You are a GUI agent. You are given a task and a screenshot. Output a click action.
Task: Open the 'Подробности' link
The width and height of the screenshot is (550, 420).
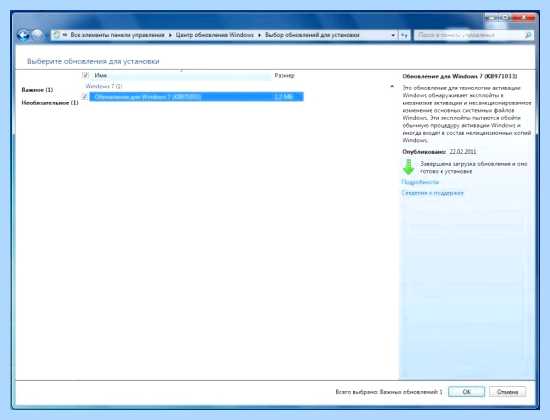420,182
